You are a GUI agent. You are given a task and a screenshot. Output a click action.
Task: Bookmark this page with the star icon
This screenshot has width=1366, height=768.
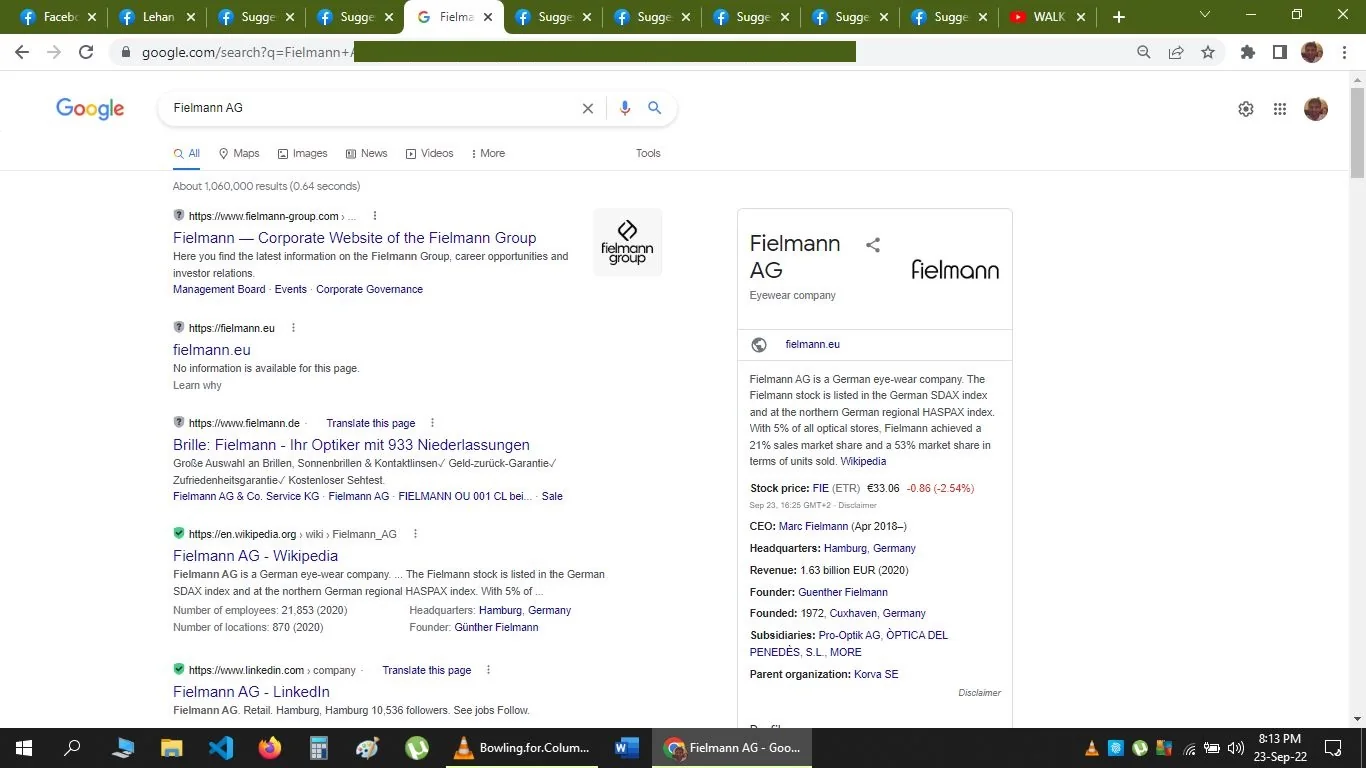(x=1208, y=52)
